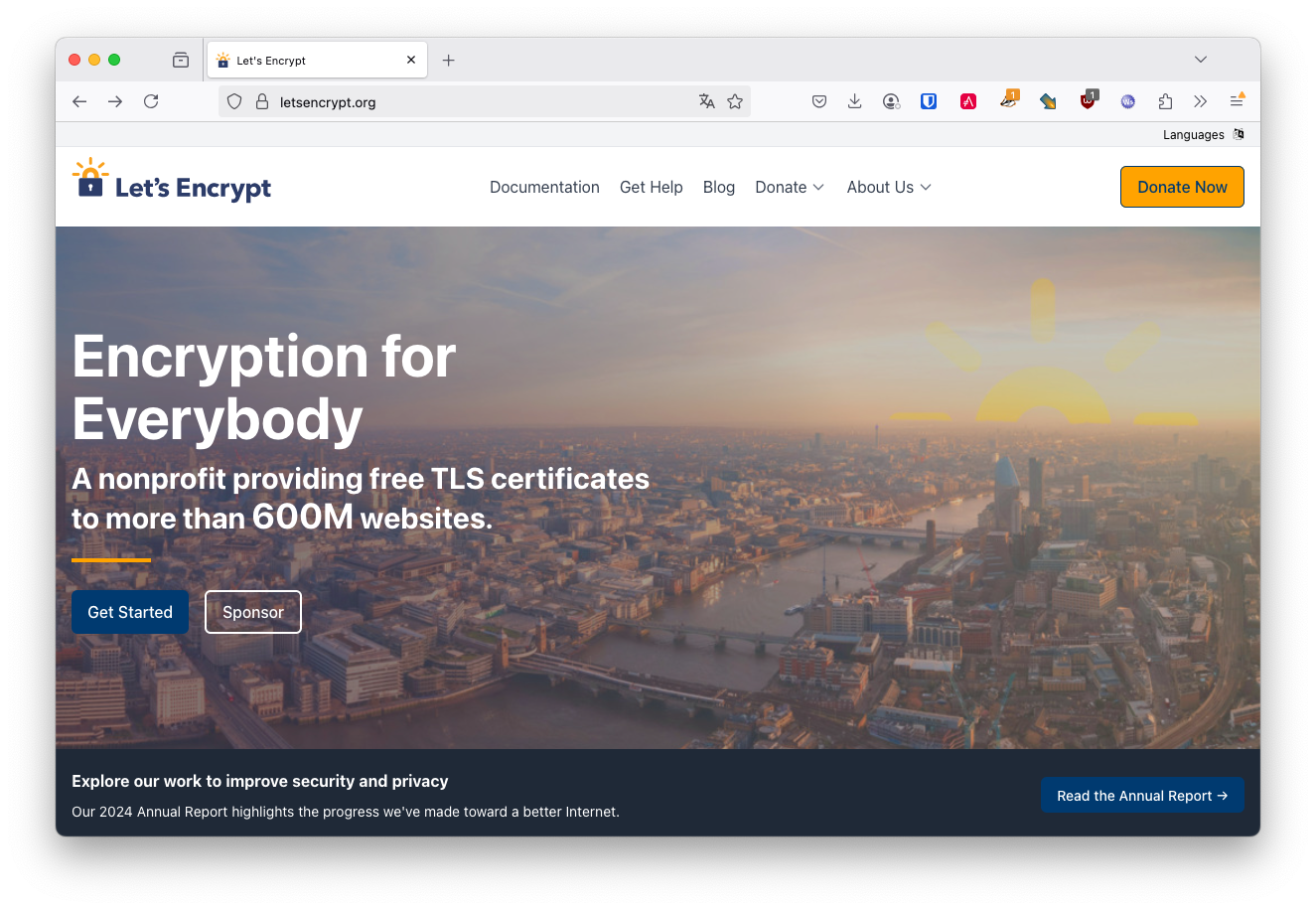Open the Downloads panel

(854, 101)
